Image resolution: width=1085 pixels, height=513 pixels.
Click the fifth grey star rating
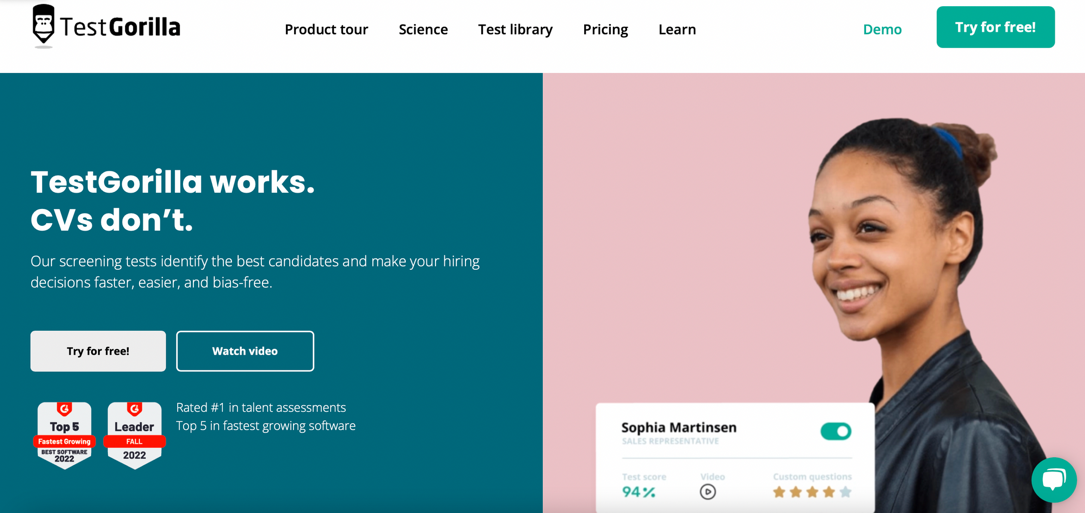[845, 492]
